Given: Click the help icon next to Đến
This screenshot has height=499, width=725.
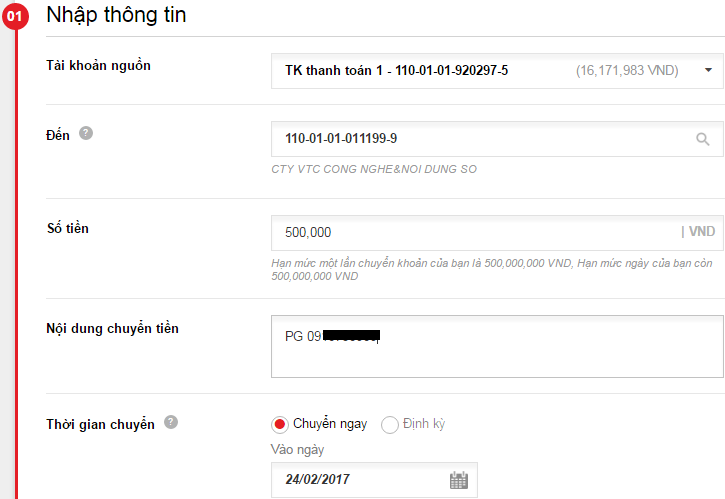Looking at the screenshot, I should point(86,133).
